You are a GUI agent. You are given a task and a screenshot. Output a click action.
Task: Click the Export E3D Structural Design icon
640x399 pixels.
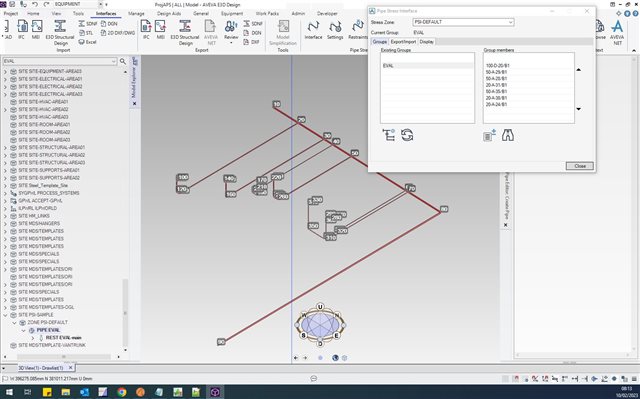[185, 32]
